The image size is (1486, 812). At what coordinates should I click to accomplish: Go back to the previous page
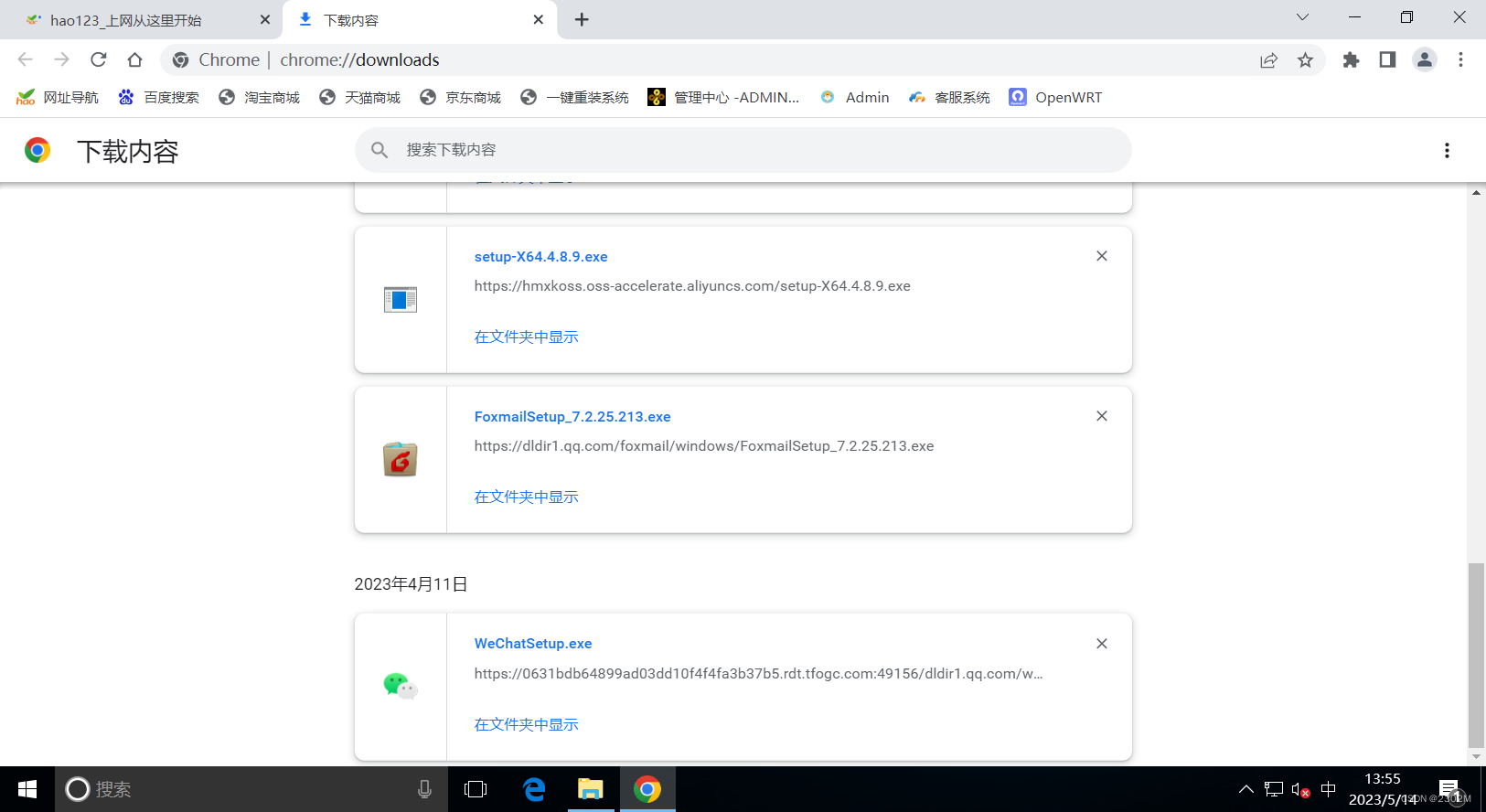coord(25,59)
